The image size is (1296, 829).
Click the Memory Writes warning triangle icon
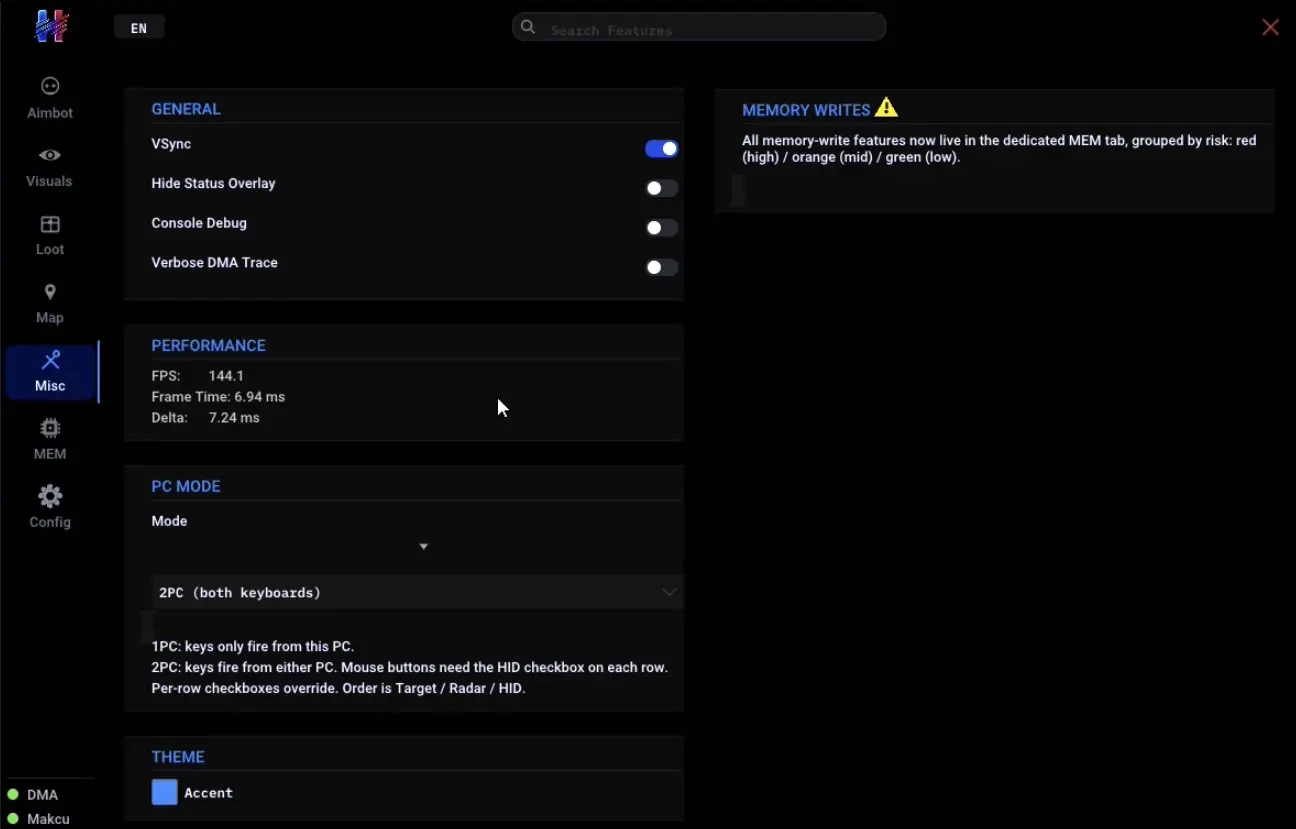(x=886, y=108)
